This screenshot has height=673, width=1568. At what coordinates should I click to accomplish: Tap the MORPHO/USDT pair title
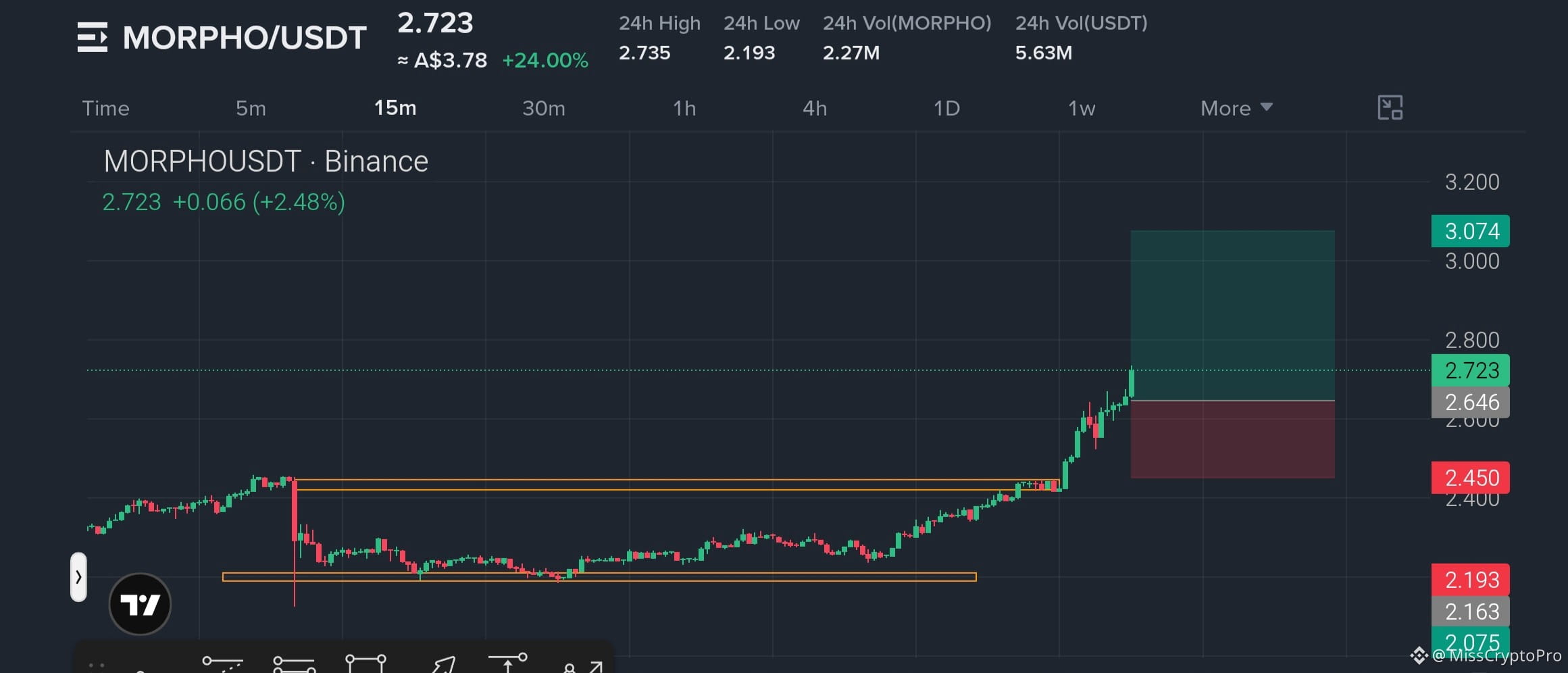(x=245, y=38)
